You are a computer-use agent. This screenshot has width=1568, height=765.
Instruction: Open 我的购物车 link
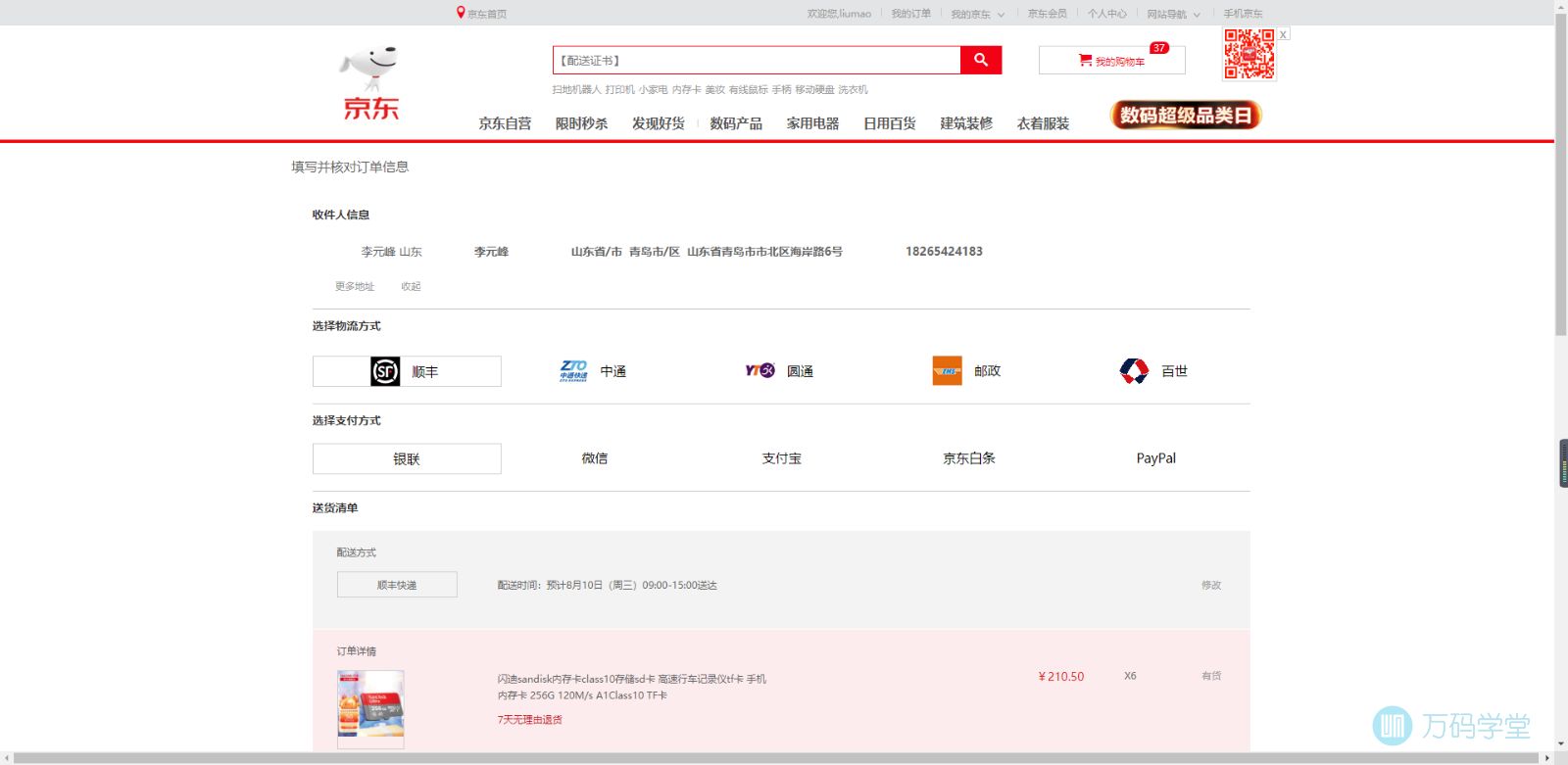tap(1120, 61)
